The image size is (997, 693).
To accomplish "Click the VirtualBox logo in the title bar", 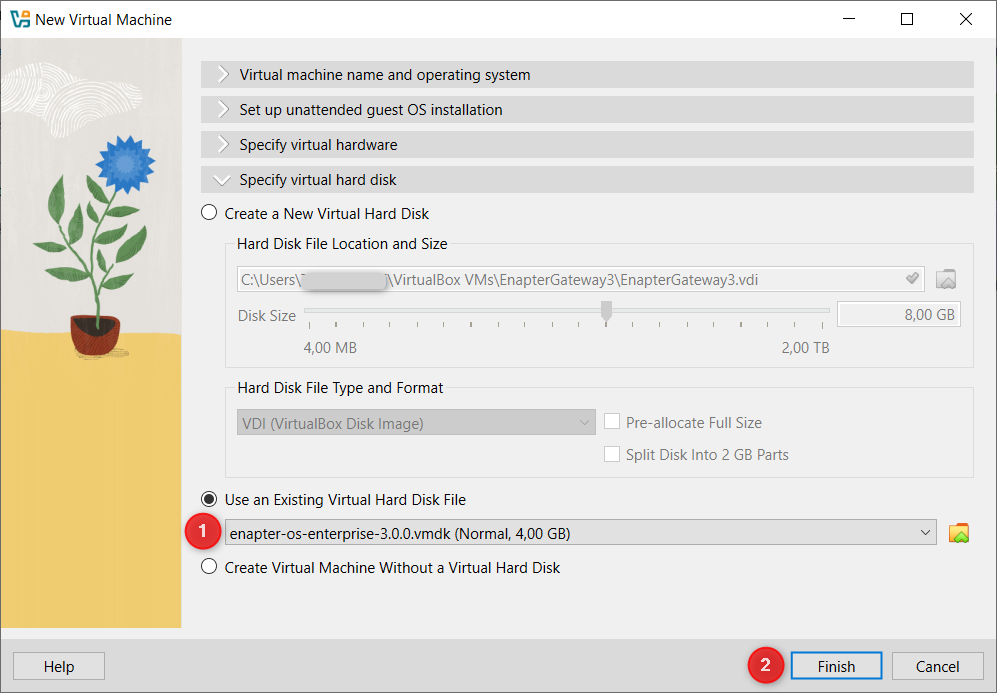I will pos(17,18).
